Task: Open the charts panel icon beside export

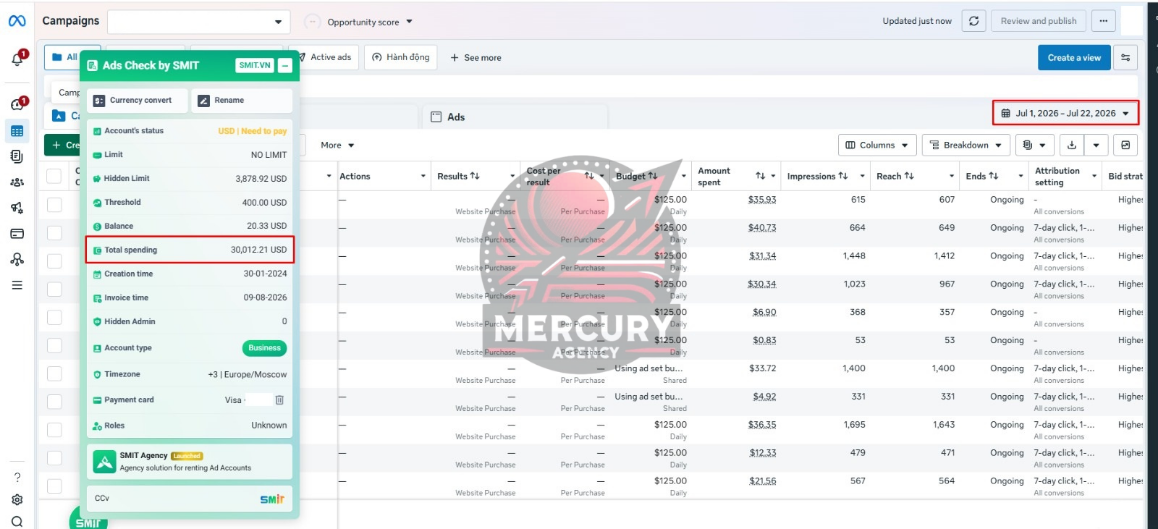Action: tap(1126, 145)
